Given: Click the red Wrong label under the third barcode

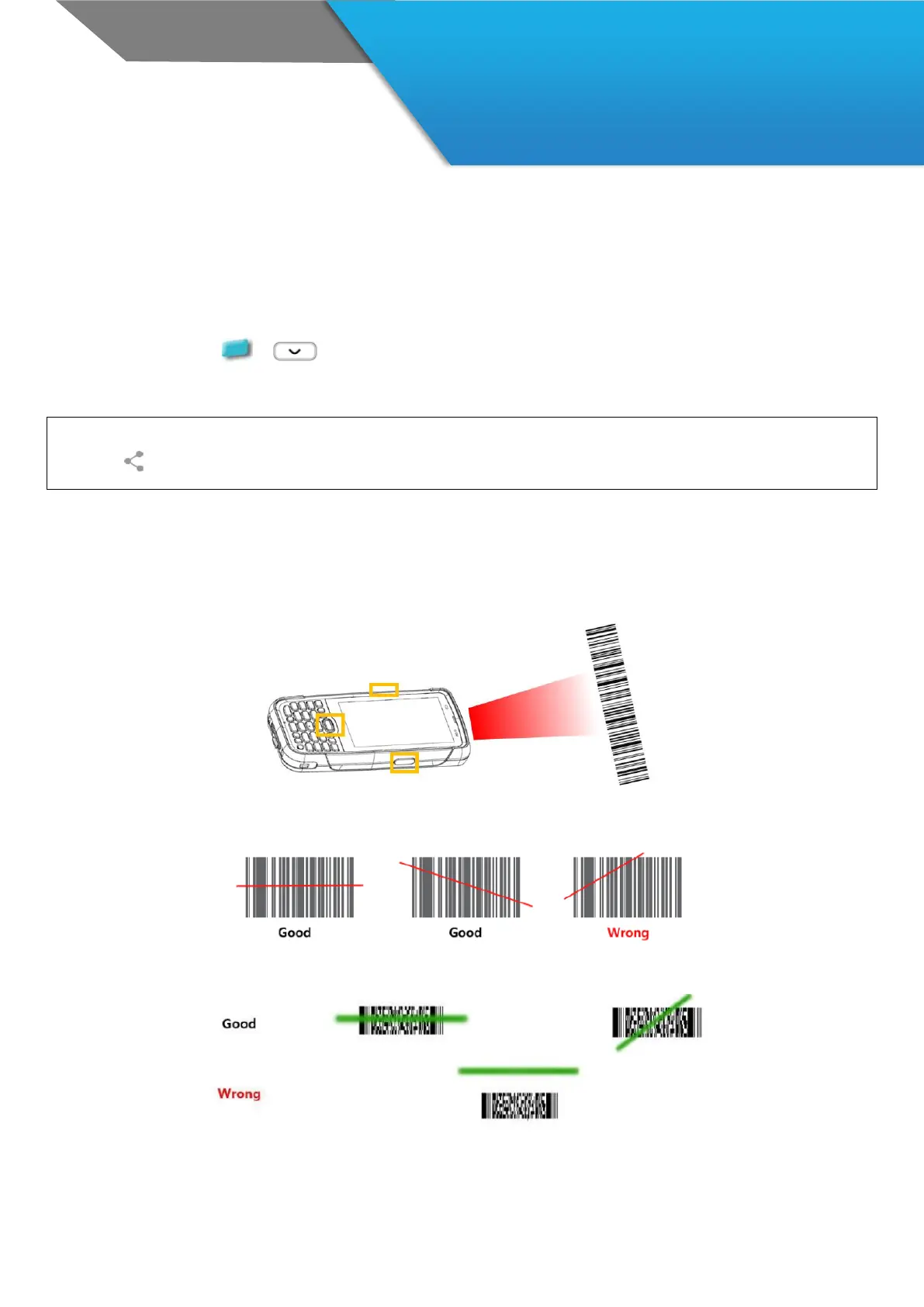Looking at the screenshot, I should pos(628,933).
